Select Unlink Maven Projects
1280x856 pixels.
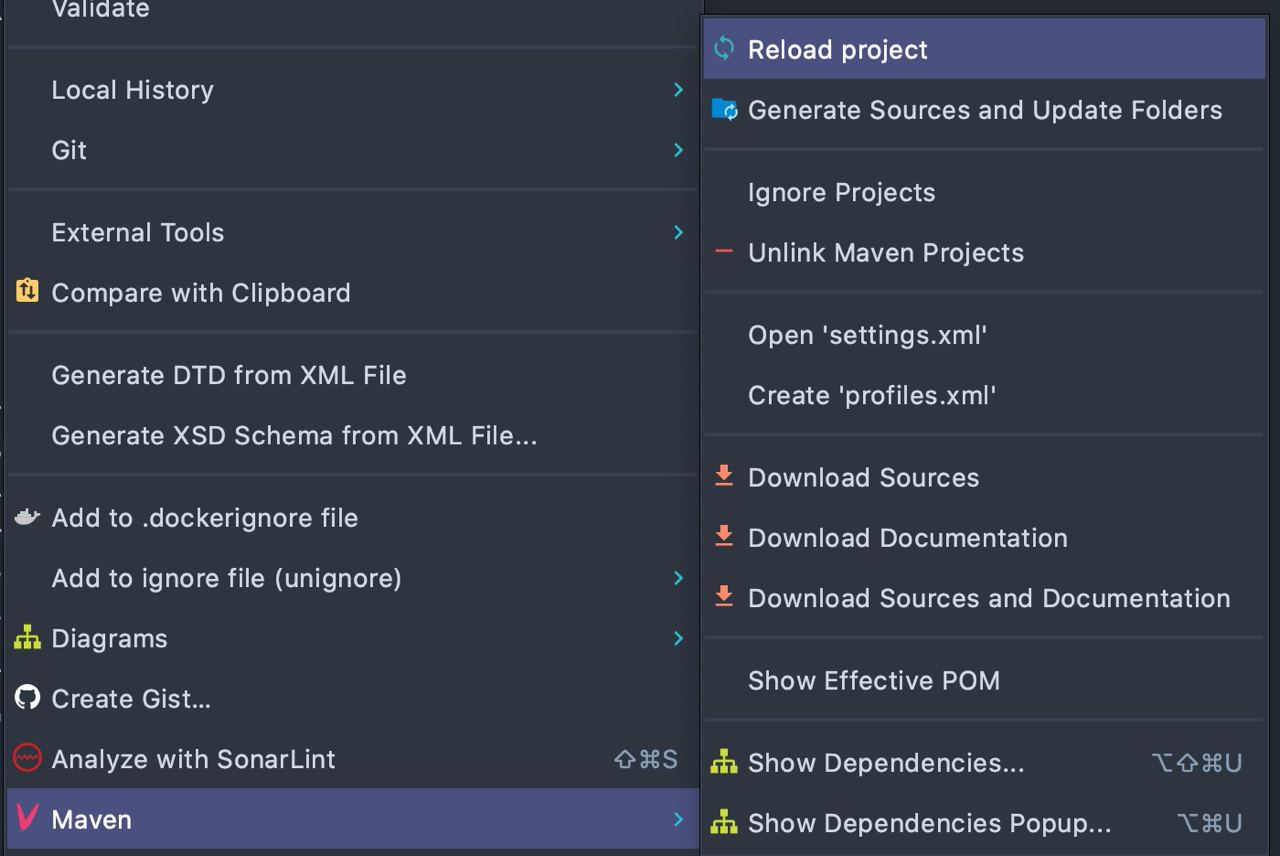tap(984, 252)
